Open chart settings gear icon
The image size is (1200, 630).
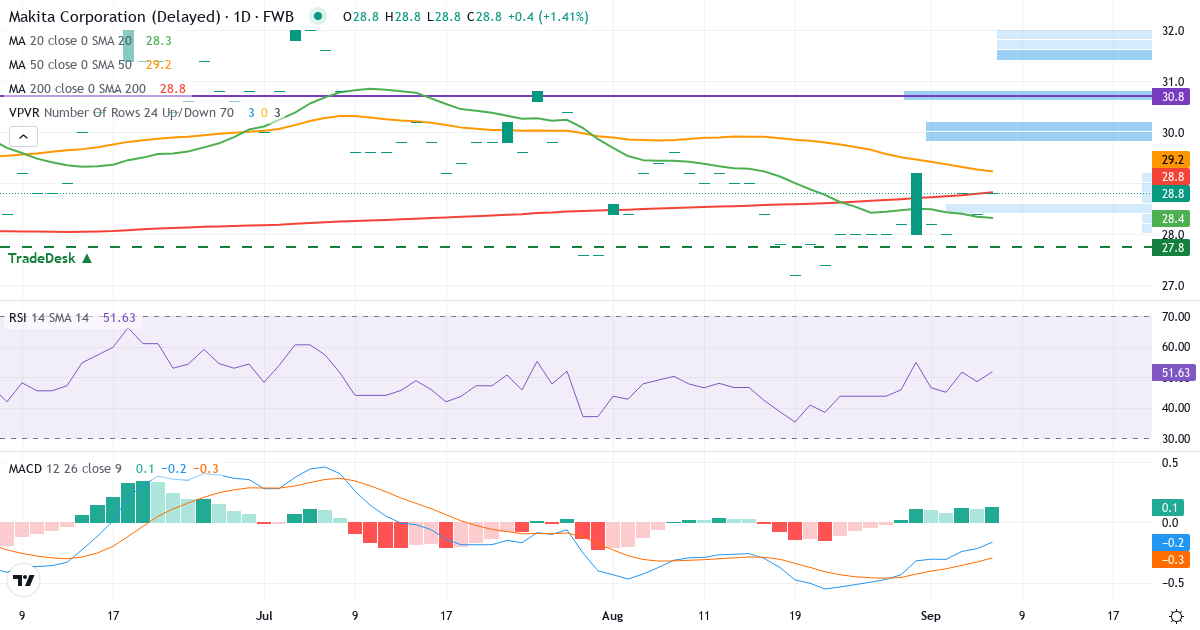pos(1177,615)
